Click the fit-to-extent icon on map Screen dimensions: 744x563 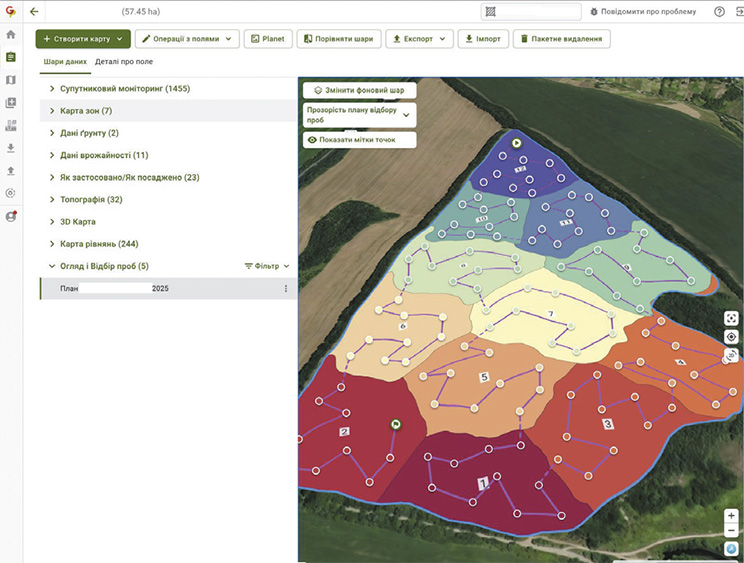731,318
